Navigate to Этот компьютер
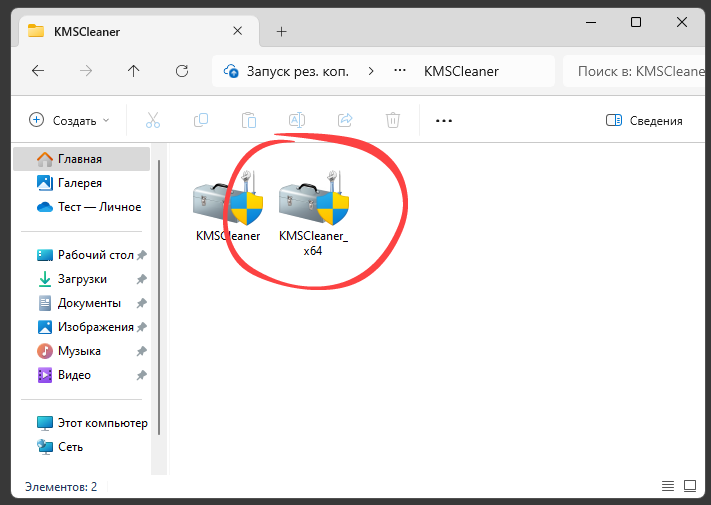 [x=101, y=423]
